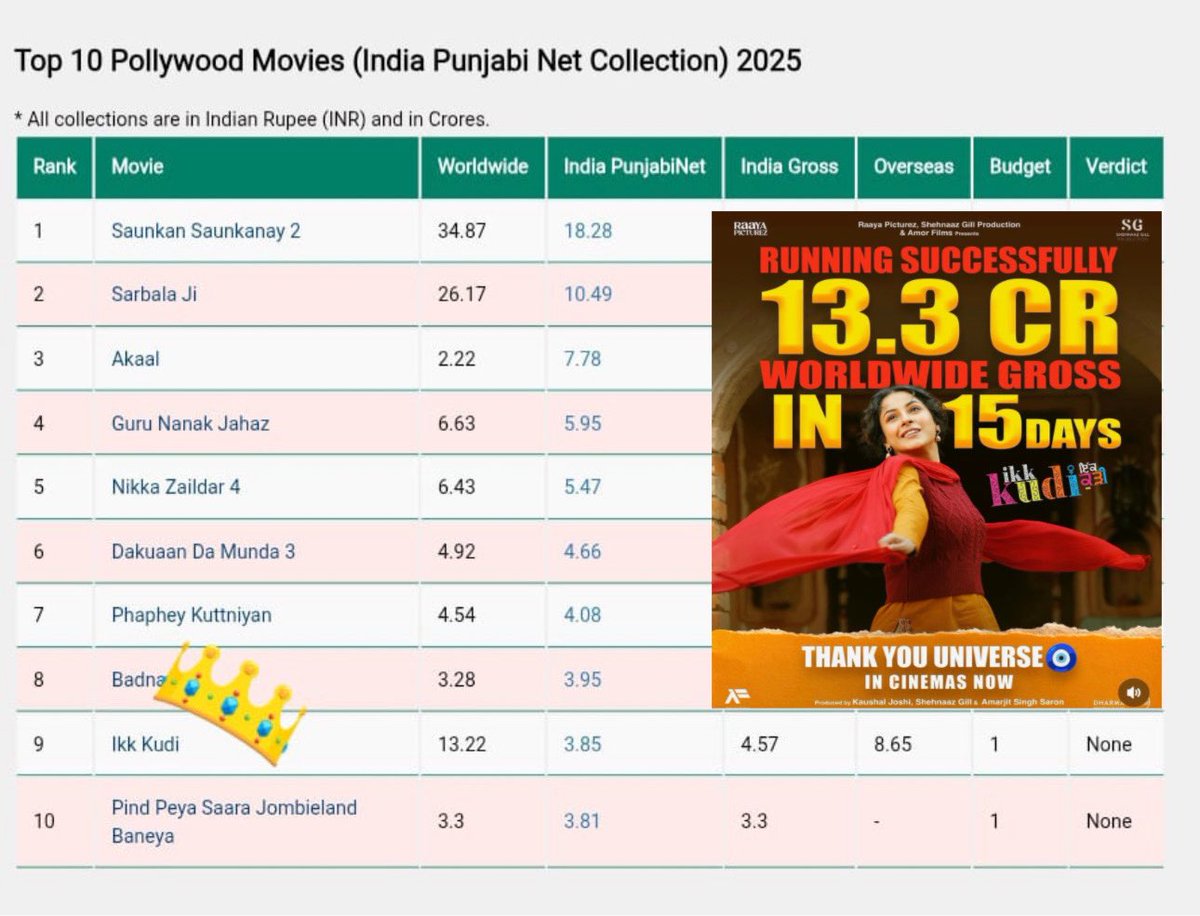Open the Dakuaan Da Munda 3 link

(203, 551)
